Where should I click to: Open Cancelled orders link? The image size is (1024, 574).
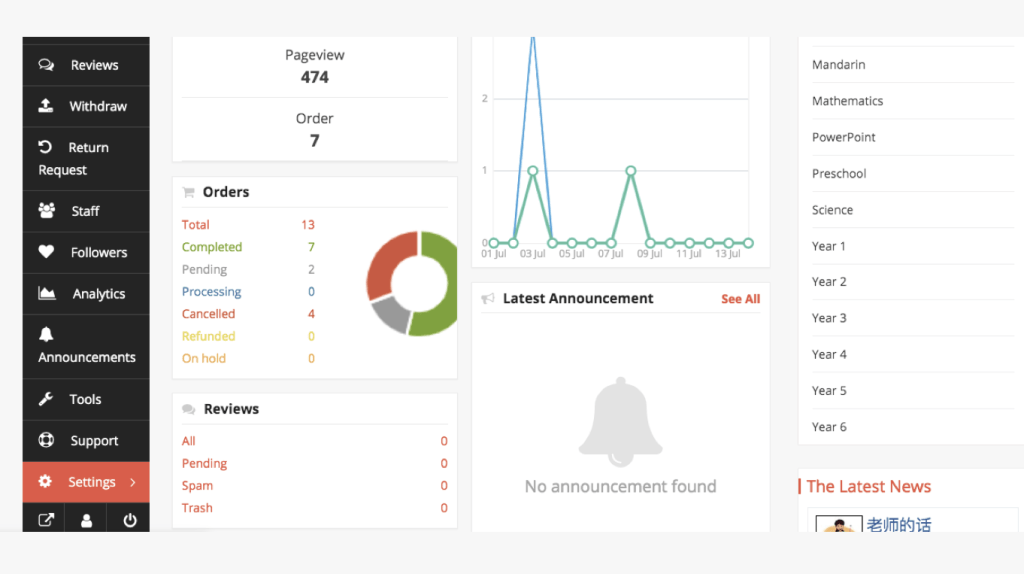coord(208,314)
